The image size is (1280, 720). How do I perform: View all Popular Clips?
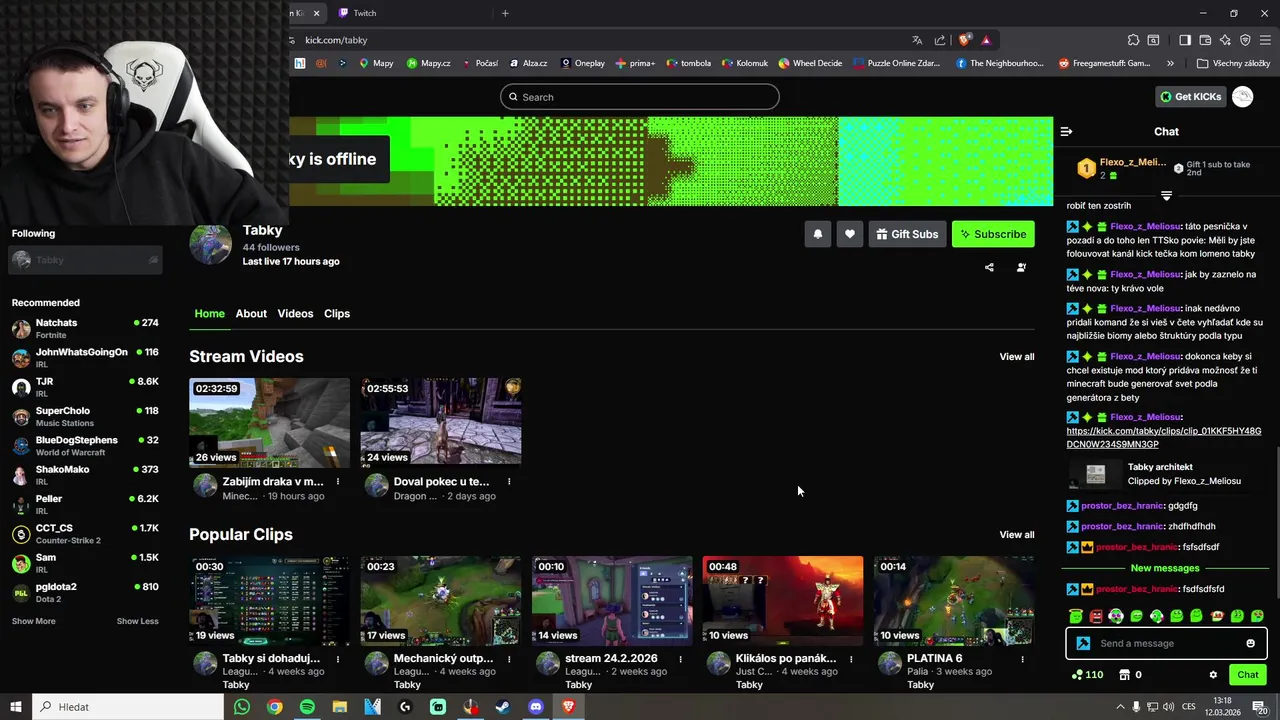point(1017,535)
